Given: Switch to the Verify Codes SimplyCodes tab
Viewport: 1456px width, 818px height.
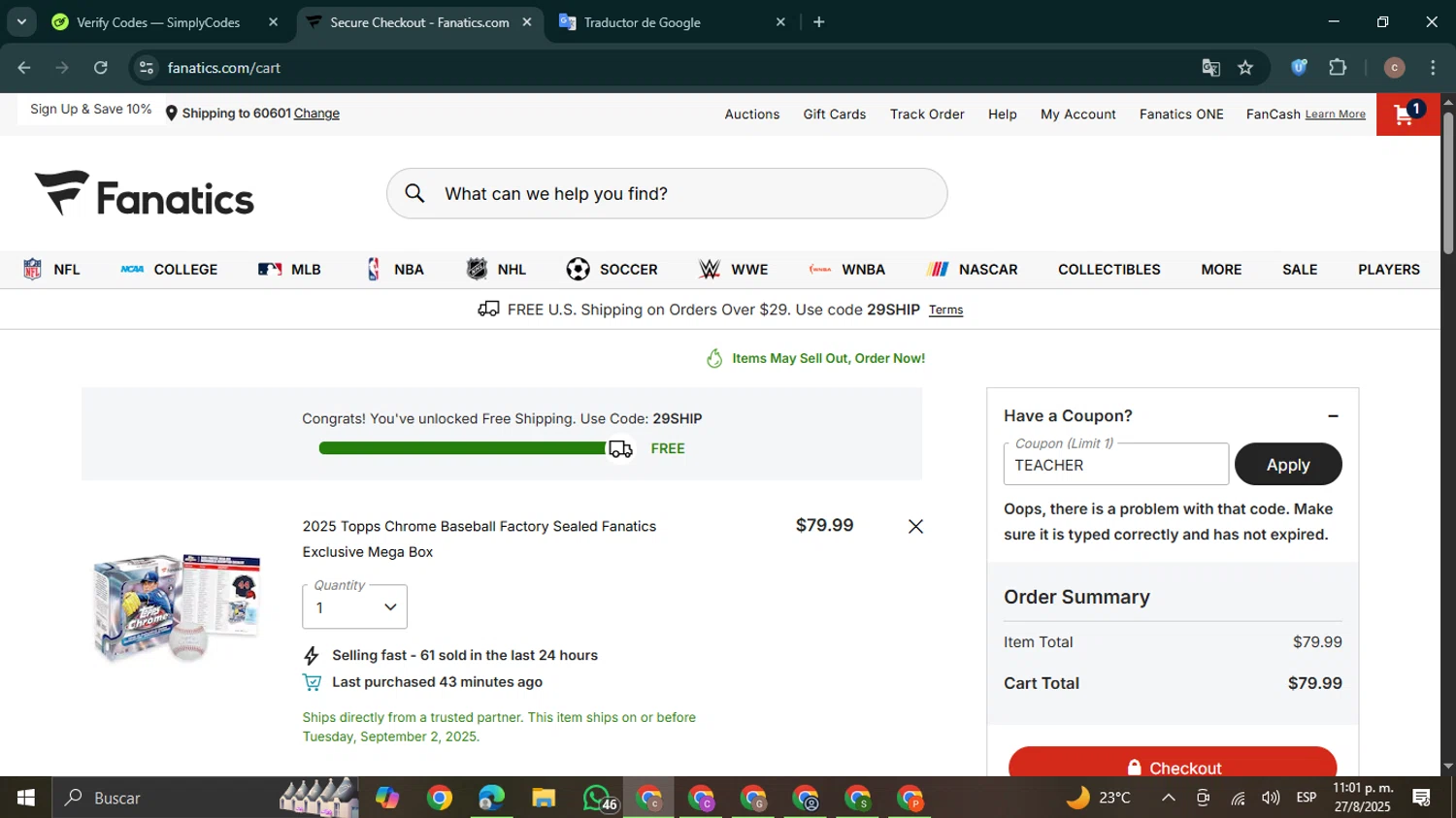Looking at the screenshot, I should coord(165,21).
